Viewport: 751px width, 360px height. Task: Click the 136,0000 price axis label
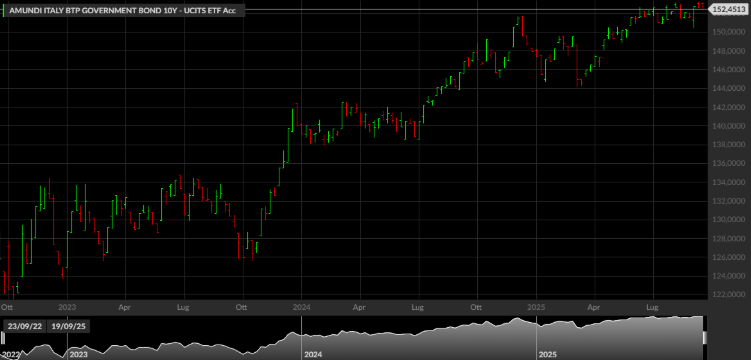pyautogui.click(x=729, y=164)
